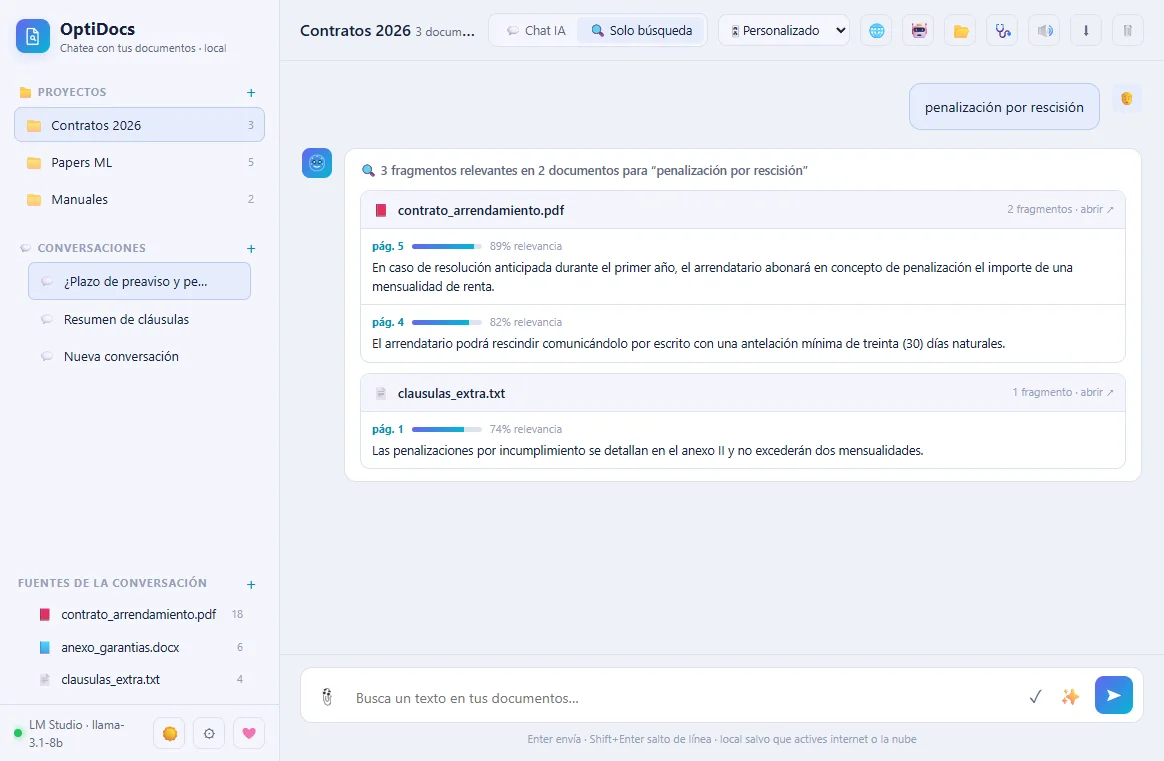Switch to Chat IA mode

pos(536,30)
